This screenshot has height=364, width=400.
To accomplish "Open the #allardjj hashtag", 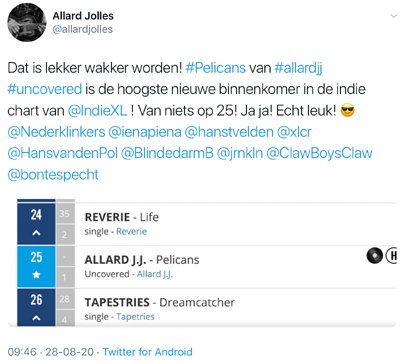I will 298,69.
